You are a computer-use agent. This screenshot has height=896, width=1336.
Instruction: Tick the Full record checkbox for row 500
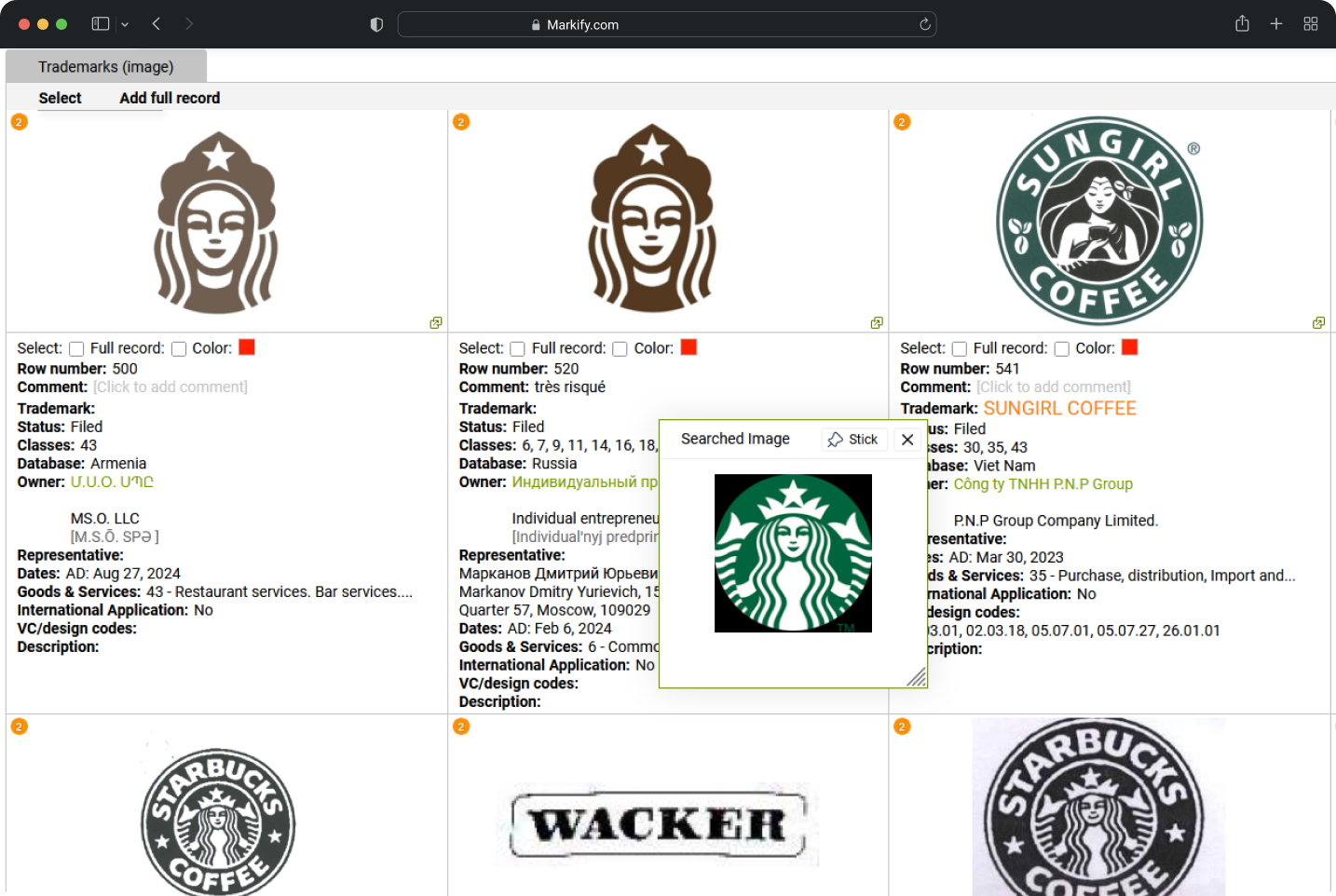[x=179, y=348]
